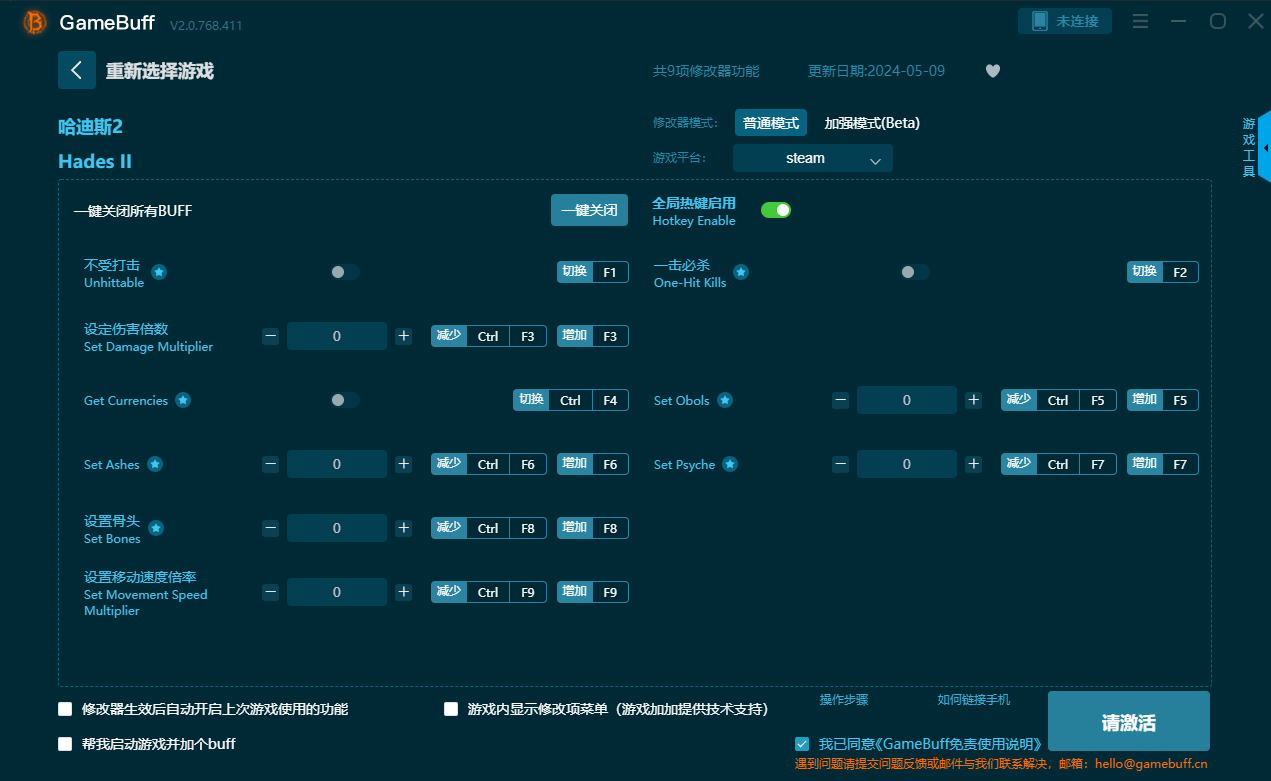Check launch game and add buff option
Viewport: 1271px width, 781px height.
[65, 744]
